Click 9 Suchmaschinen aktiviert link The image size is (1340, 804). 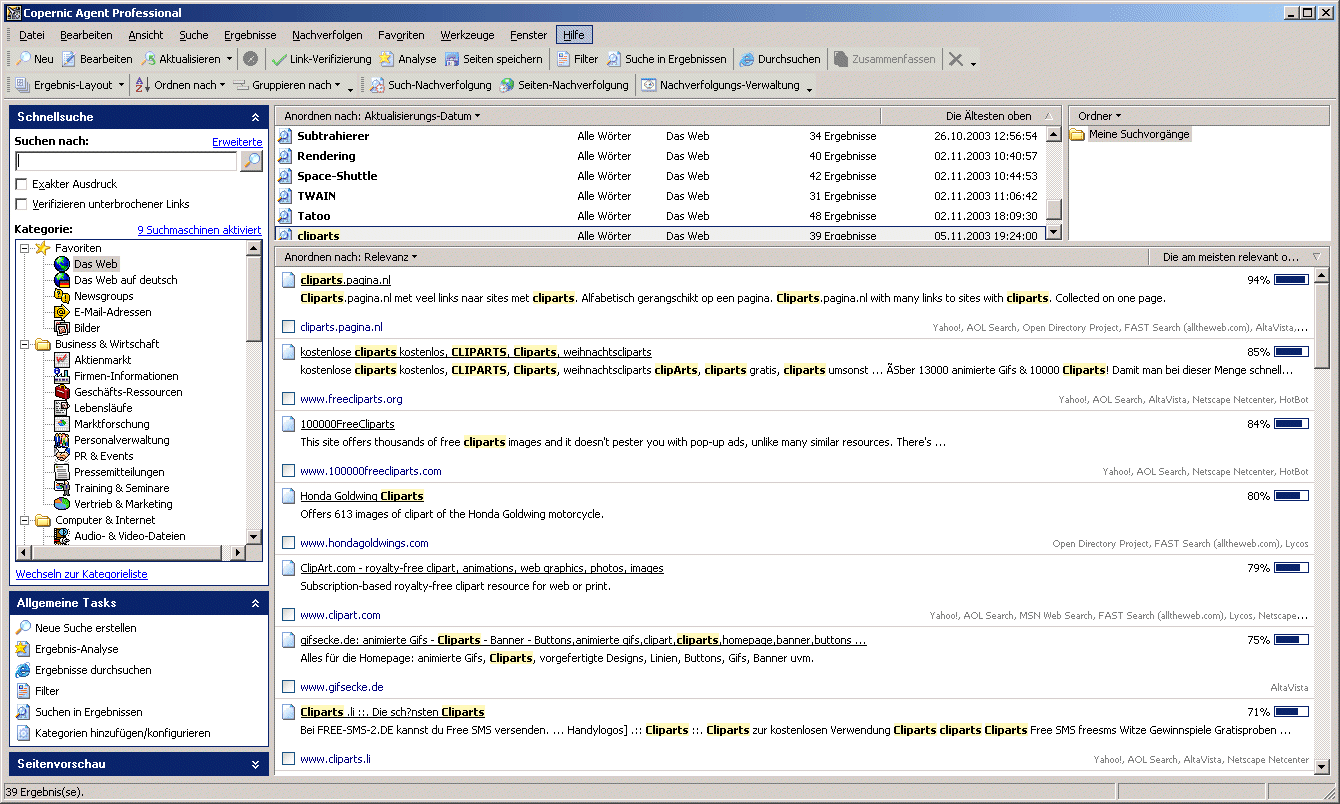pos(199,230)
